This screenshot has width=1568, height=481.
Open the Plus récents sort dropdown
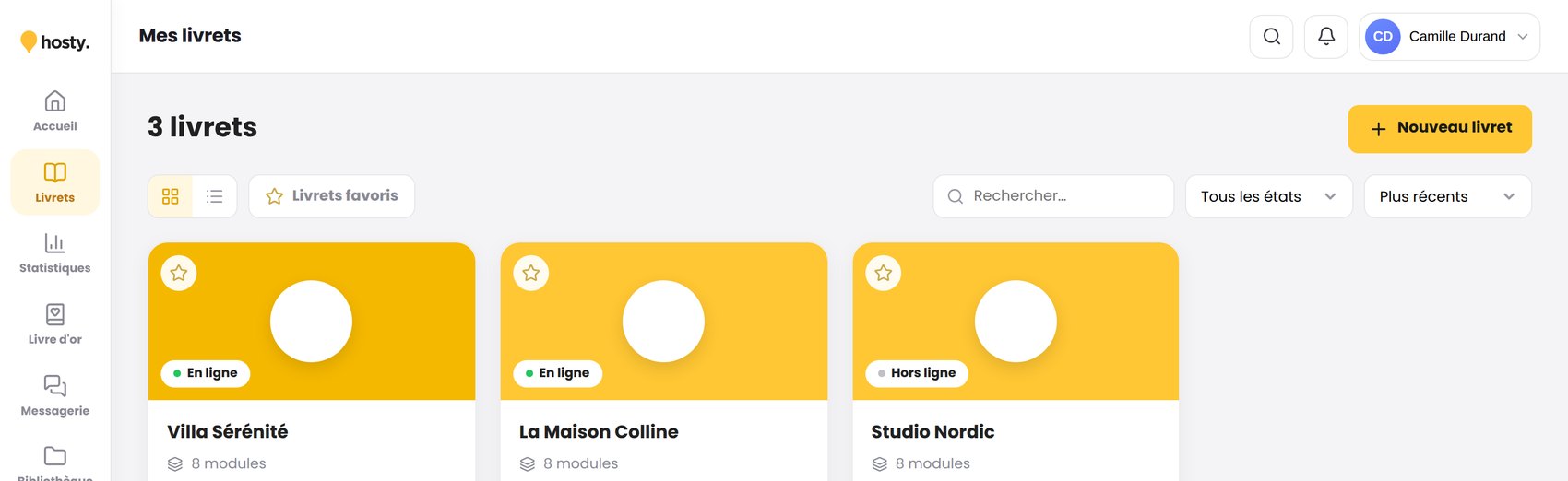[1448, 196]
